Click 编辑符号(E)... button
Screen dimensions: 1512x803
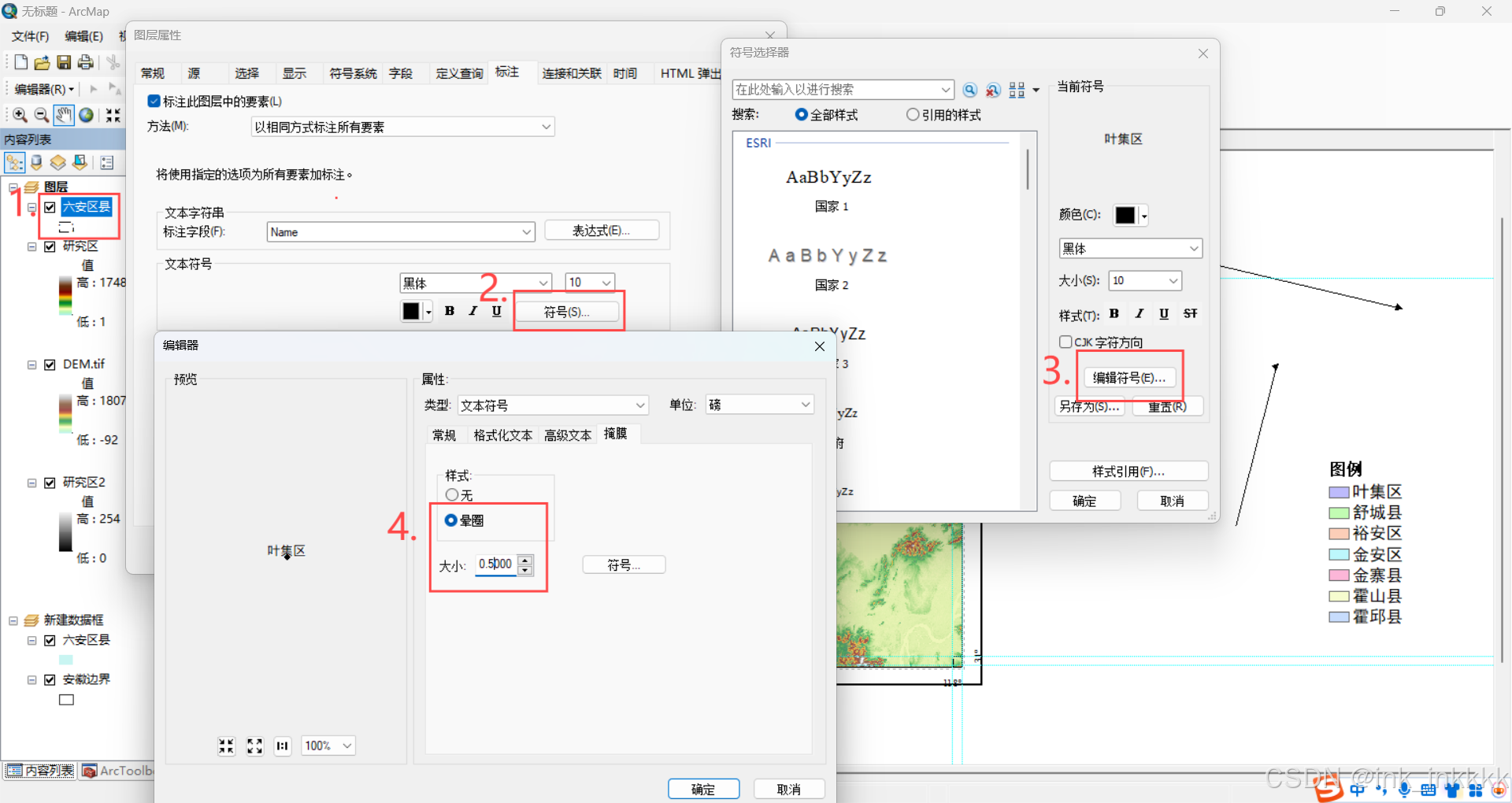[x=1129, y=378]
